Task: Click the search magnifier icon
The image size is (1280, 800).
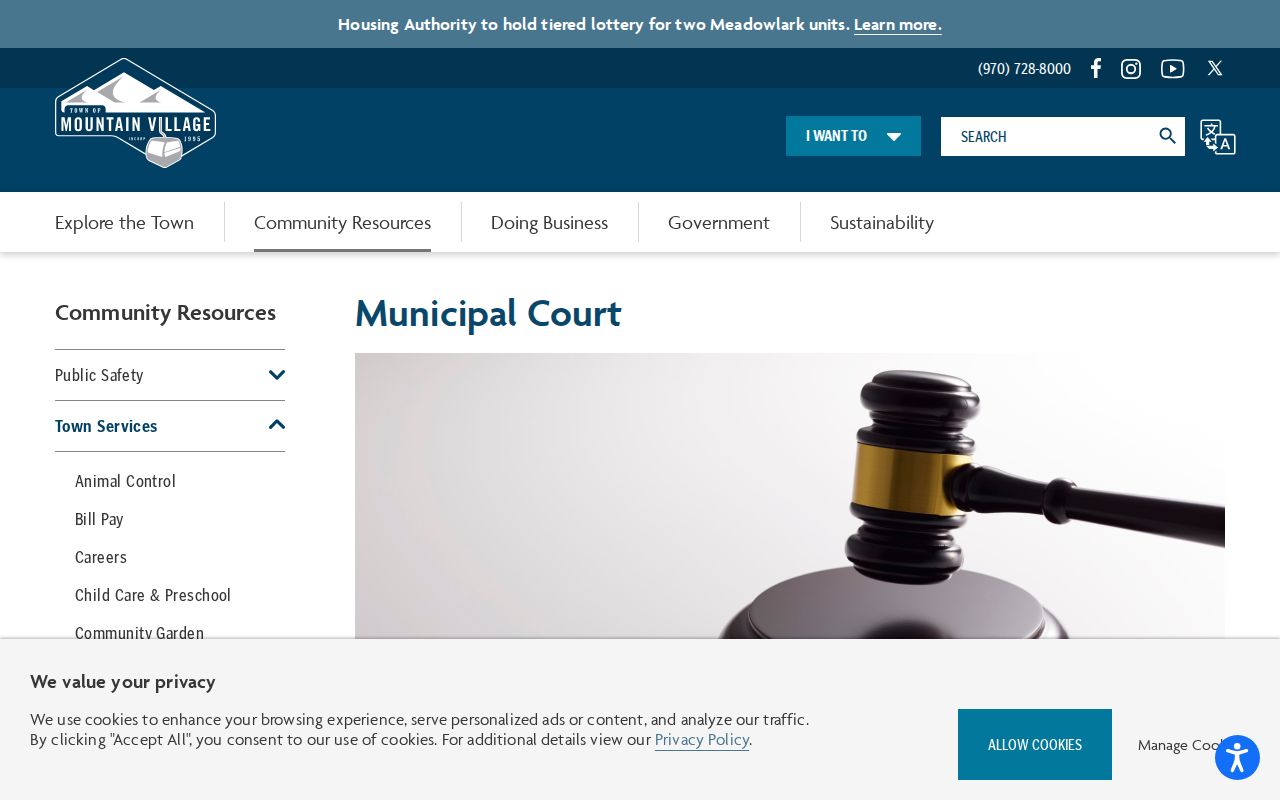Action: point(1167,136)
